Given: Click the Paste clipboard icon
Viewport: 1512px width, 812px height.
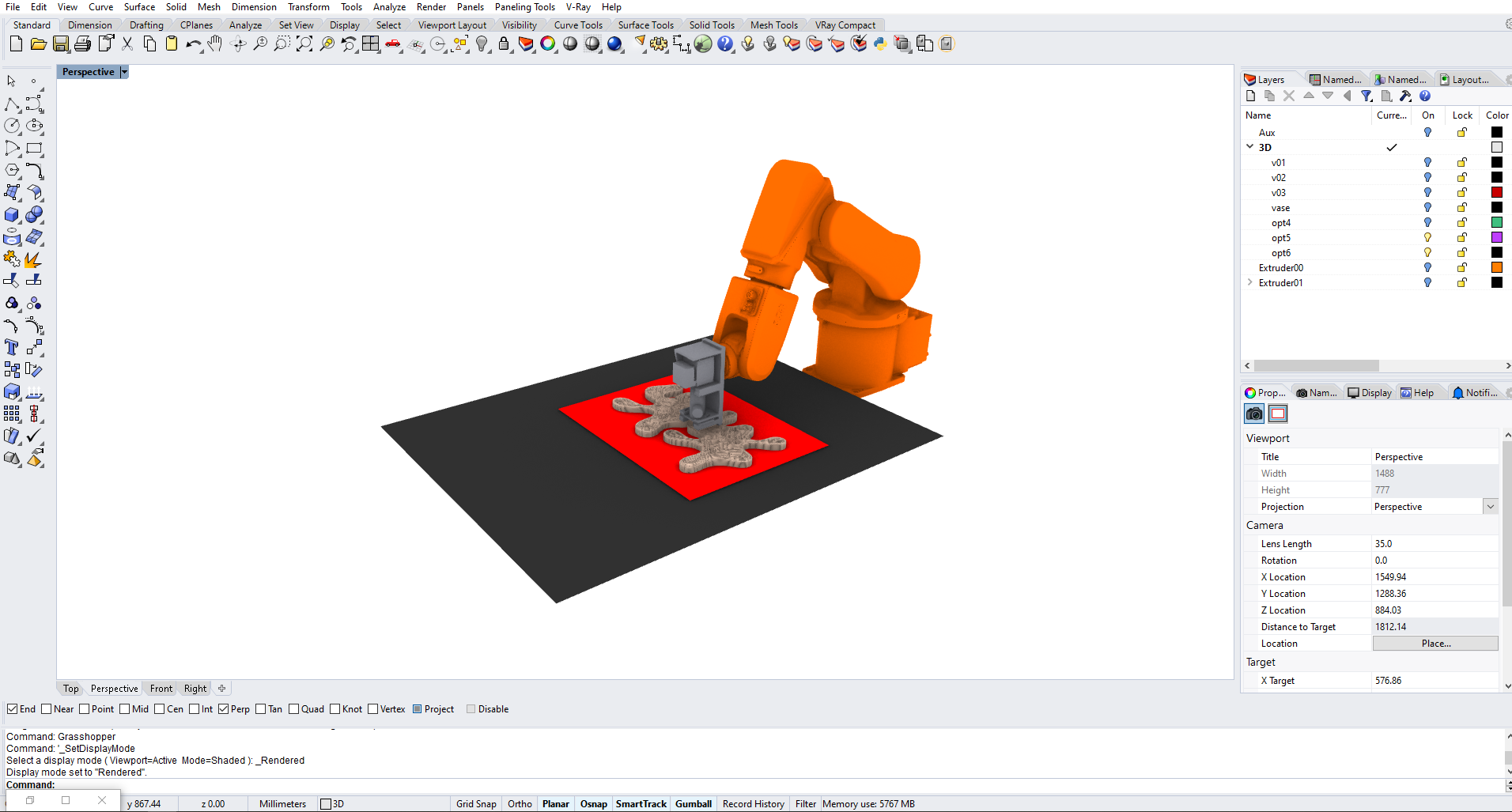Looking at the screenshot, I should [x=172, y=44].
